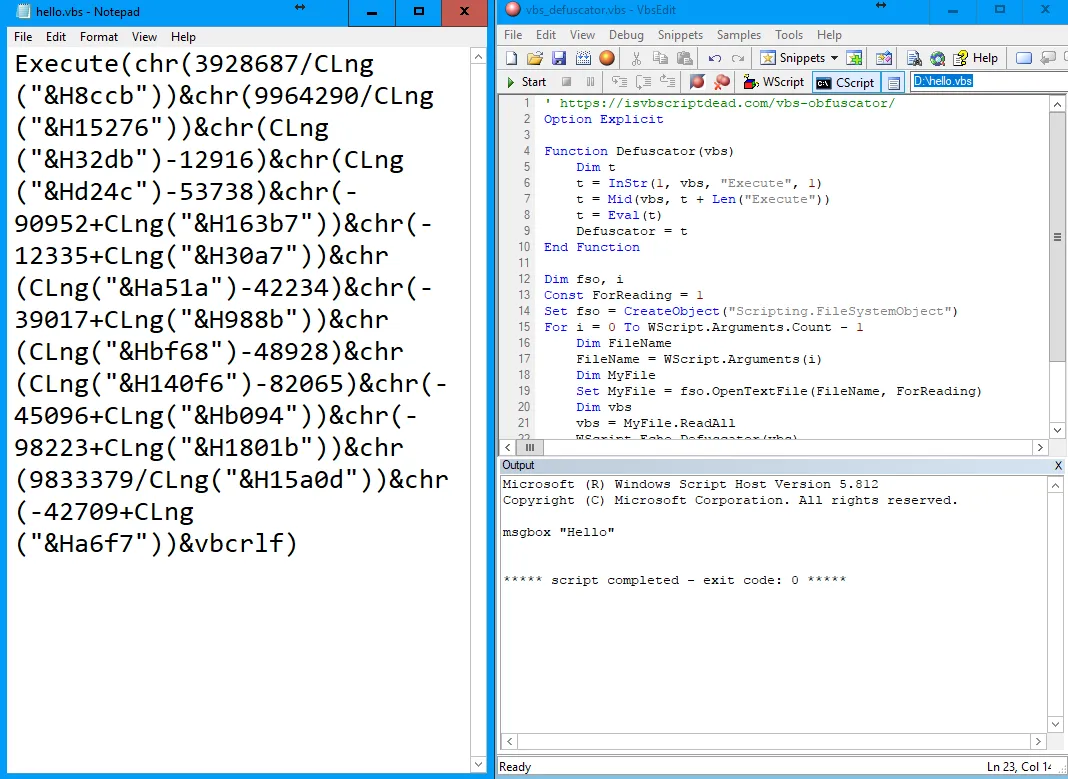The width and height of the screenshot is (1068, 779).
Task: Open the Format menu in Notepad
Action: pos(99,37)
